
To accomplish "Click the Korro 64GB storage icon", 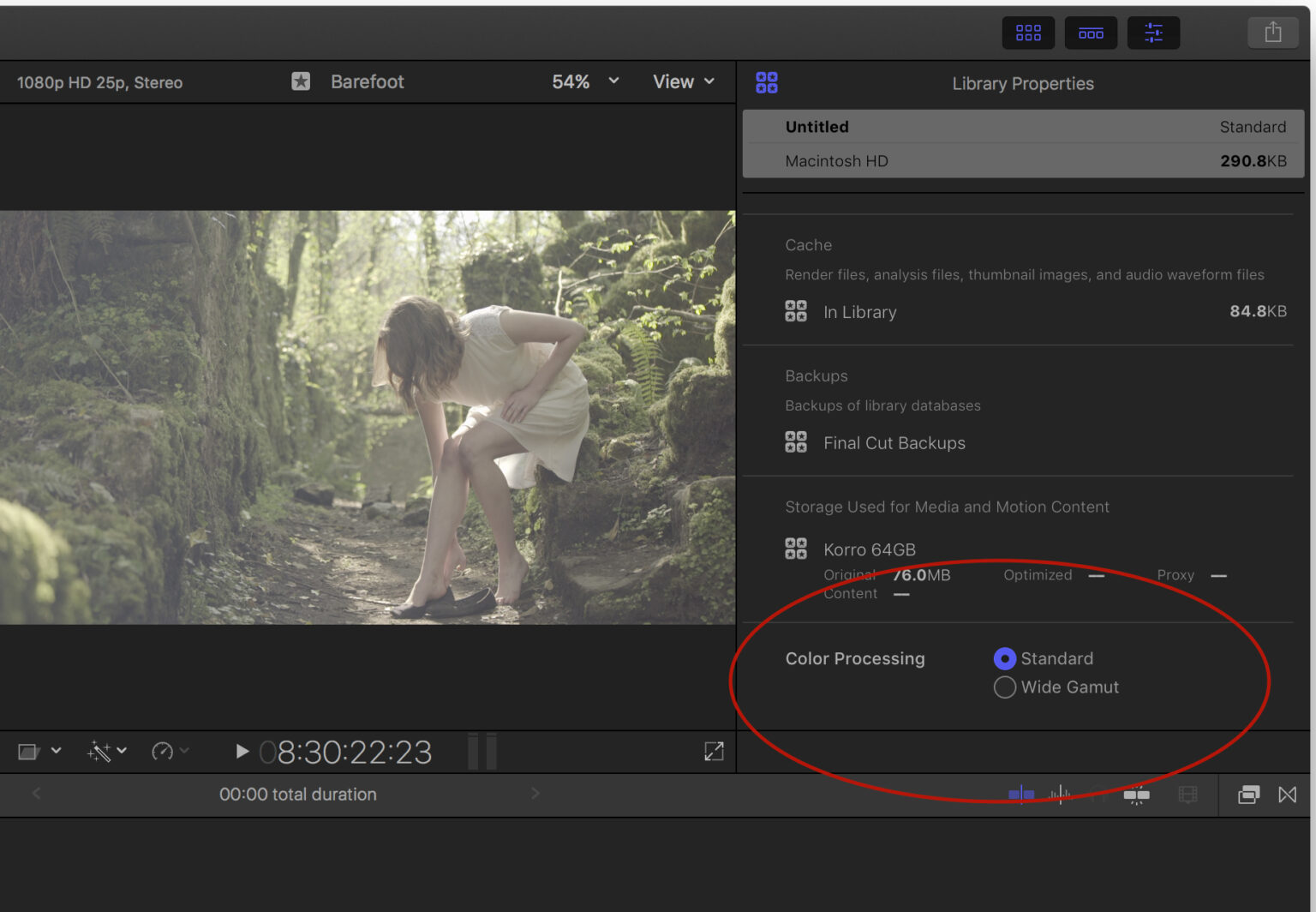I will pos(796,549).
